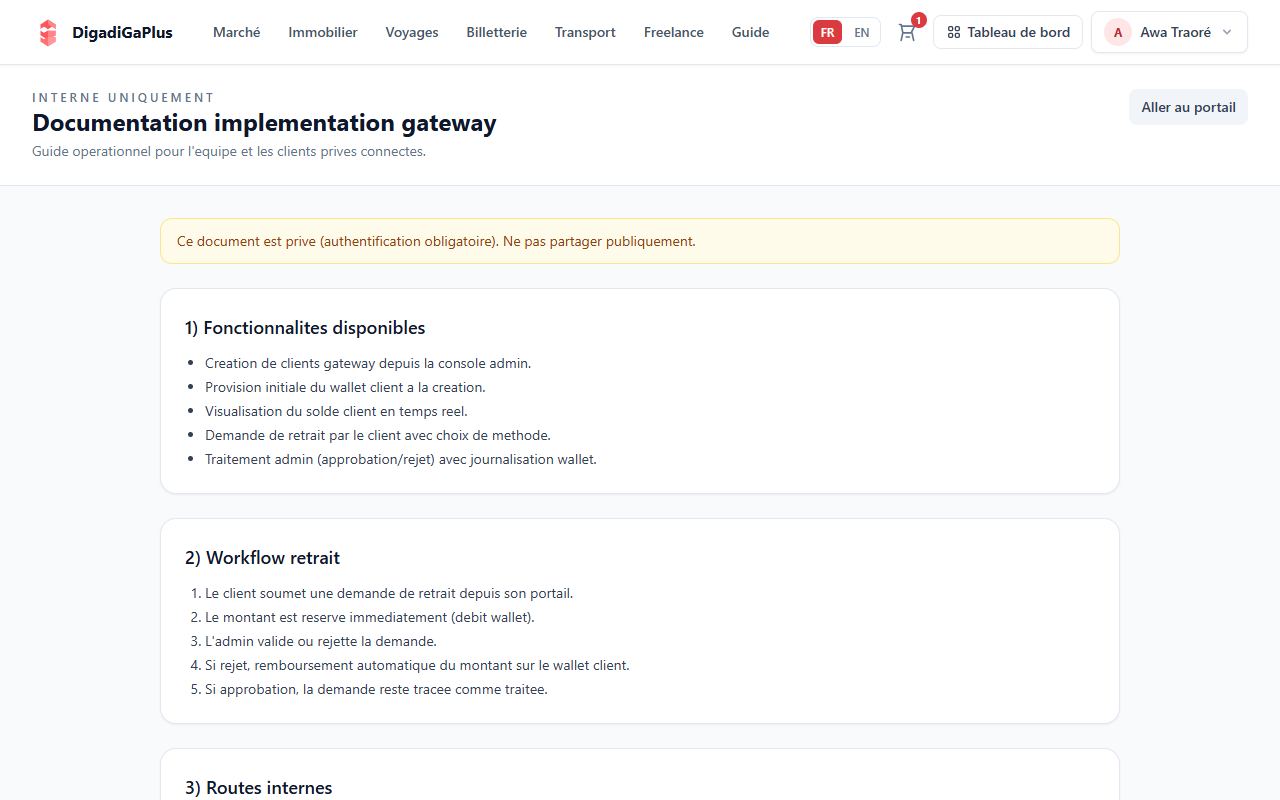
Task: Open the Voyages menu item
Action: (412, 32)
